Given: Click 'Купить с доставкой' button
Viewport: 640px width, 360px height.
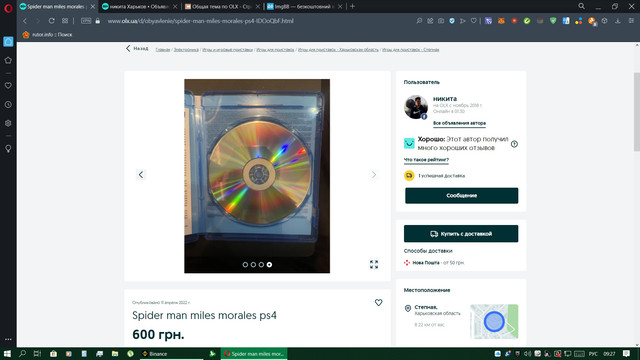Looking at the screenshot, I should tap(461, 234).
